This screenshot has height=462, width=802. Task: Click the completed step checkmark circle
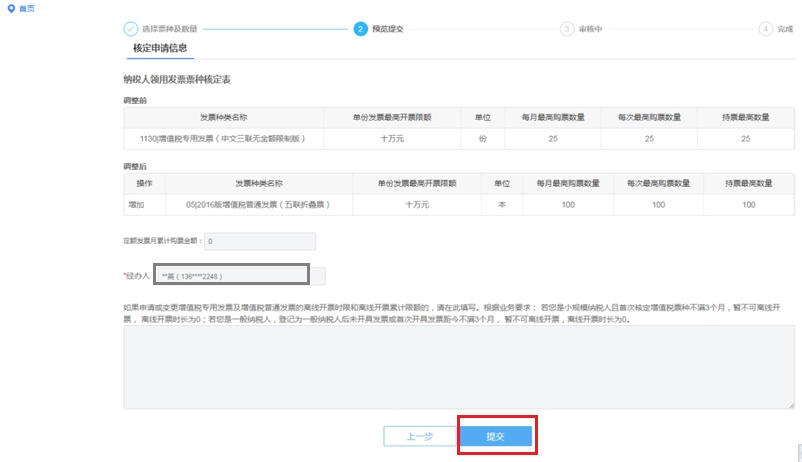[x=130, y=29]
